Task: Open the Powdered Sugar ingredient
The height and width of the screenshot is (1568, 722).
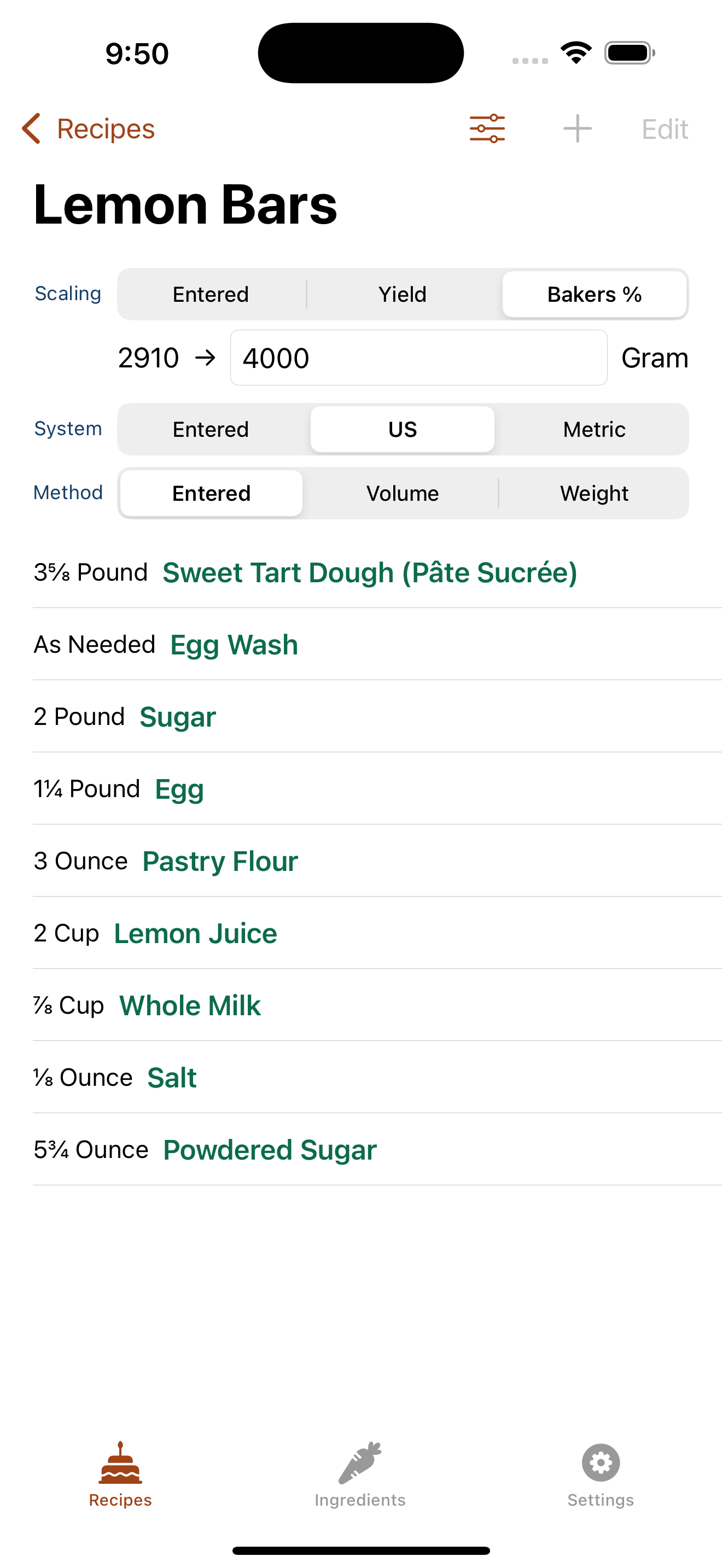Action: (x=270, y=1150)
